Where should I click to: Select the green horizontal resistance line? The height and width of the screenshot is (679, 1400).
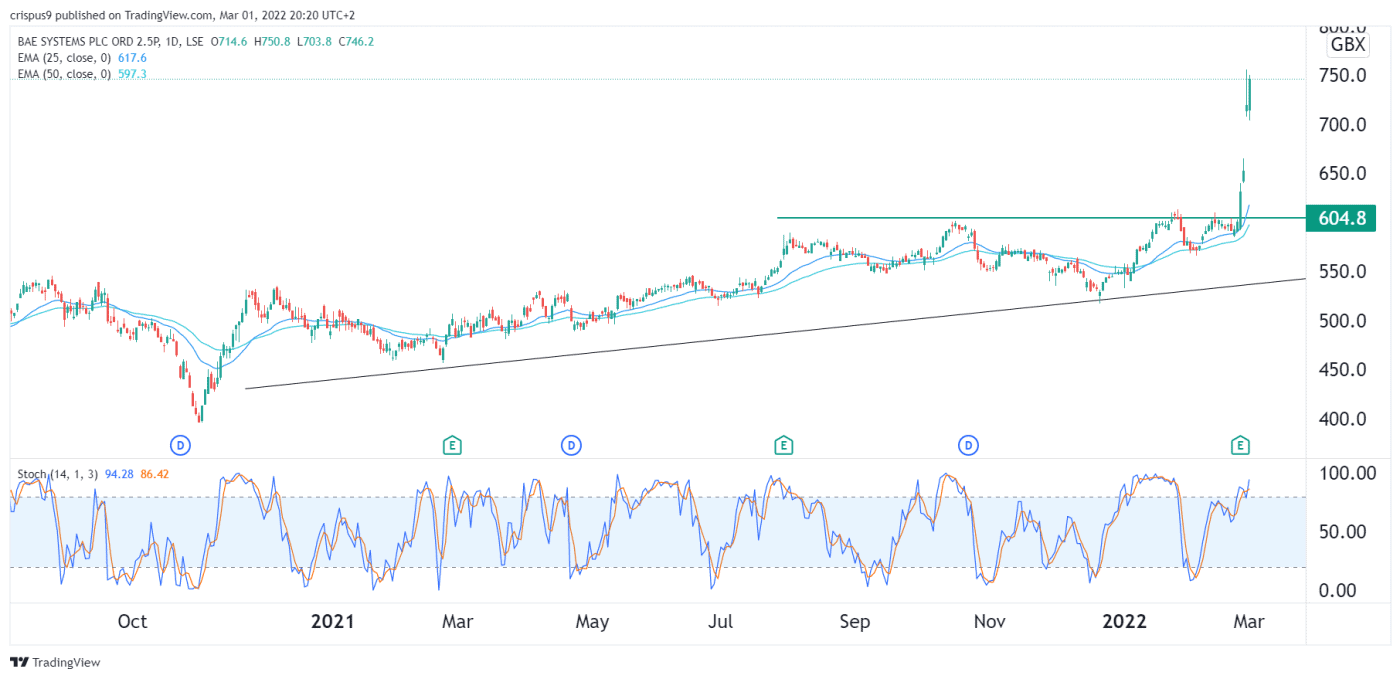[x=1000, y=218]
